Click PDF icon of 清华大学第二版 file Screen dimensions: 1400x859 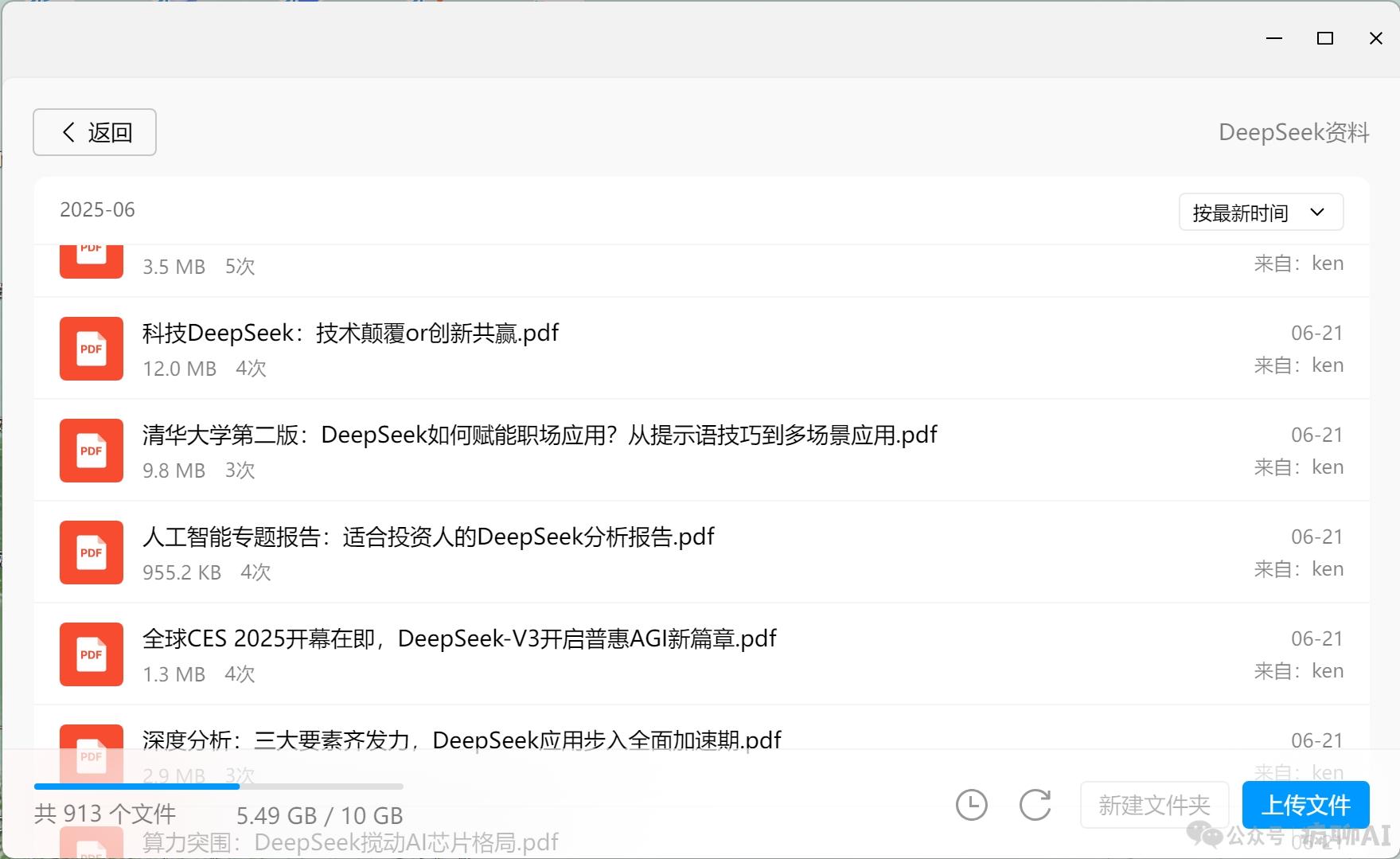pyautogui.click(x=92, y=451)
